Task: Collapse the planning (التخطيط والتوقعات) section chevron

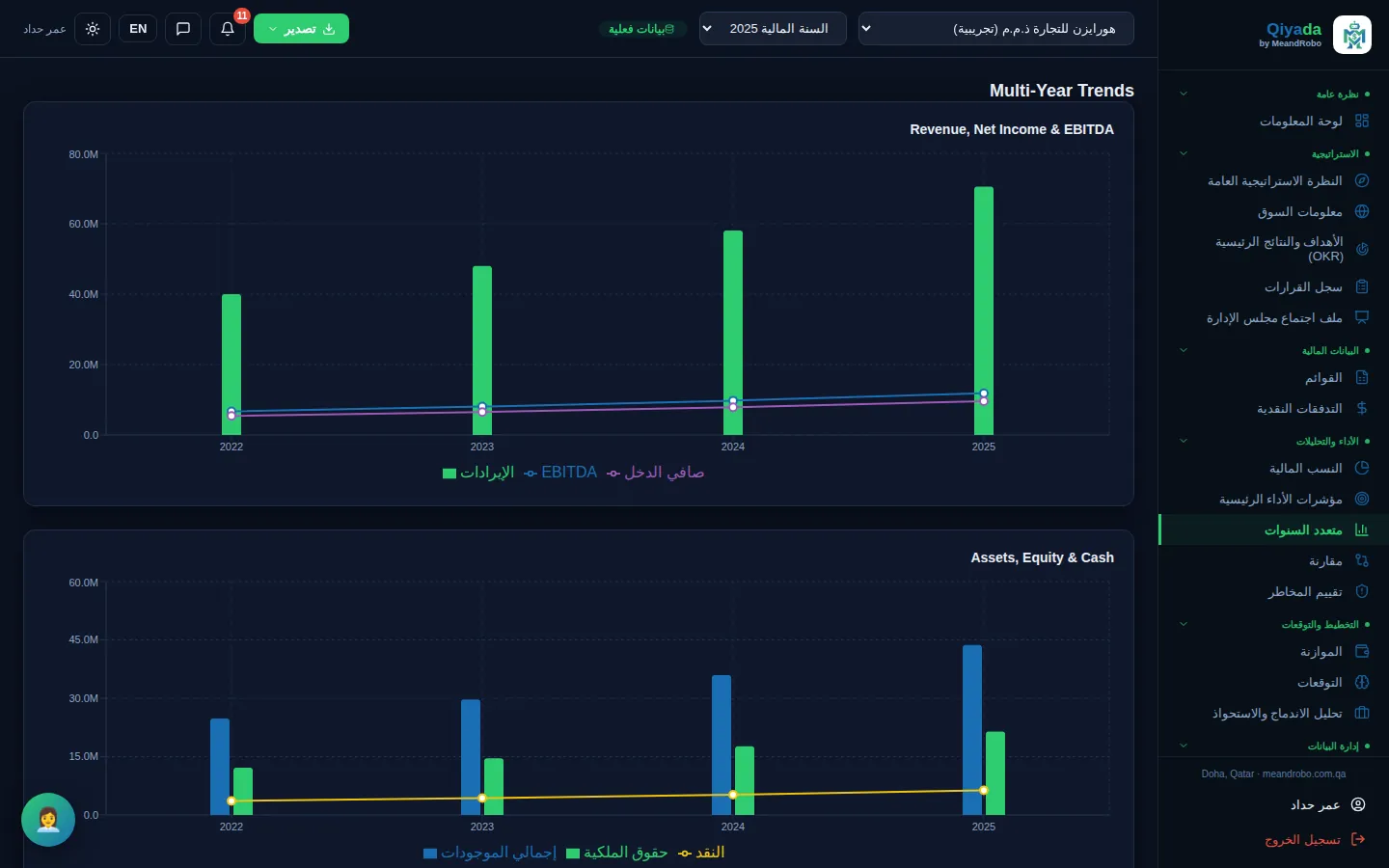Action: pyautogui.click(x=1184, y=624)
